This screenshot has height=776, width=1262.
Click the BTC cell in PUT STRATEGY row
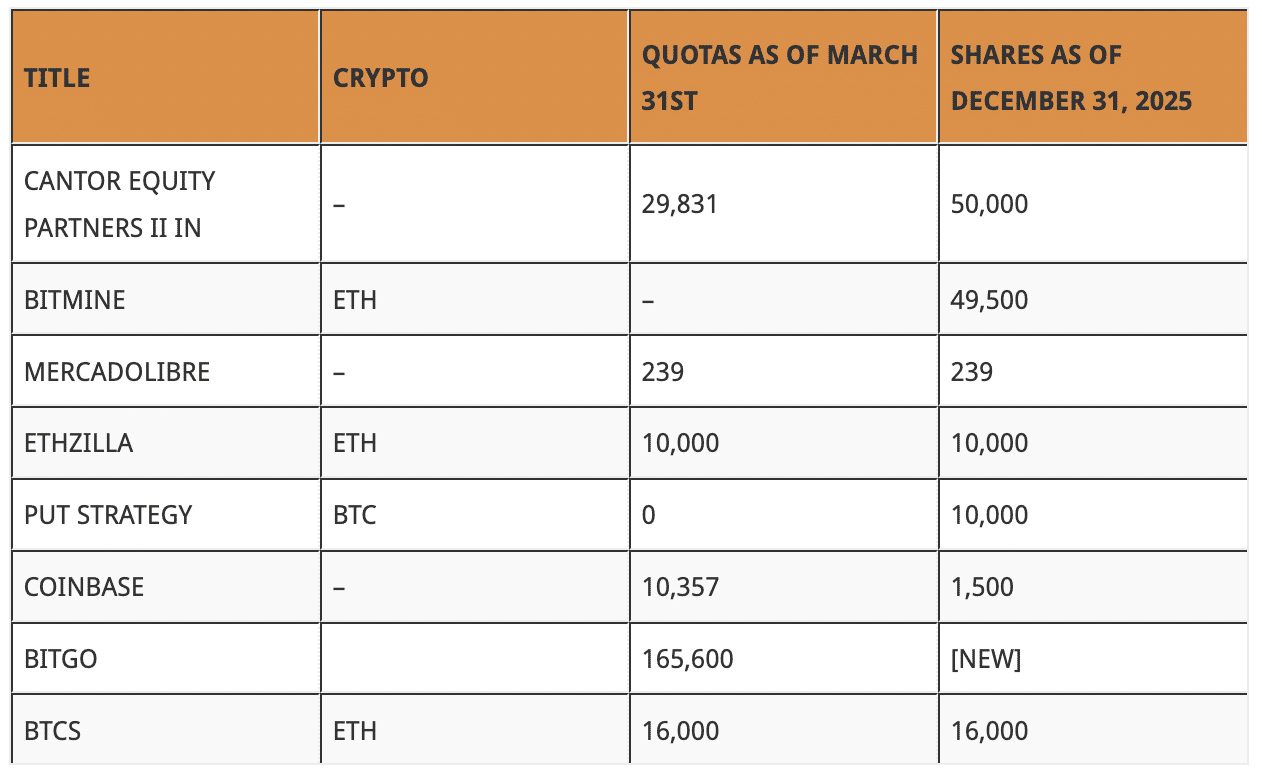[x=355, y=515]
